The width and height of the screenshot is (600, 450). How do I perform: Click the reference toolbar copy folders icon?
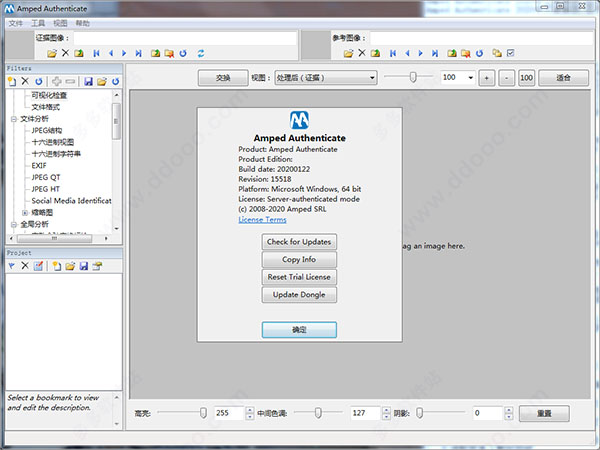pos(497,53)
